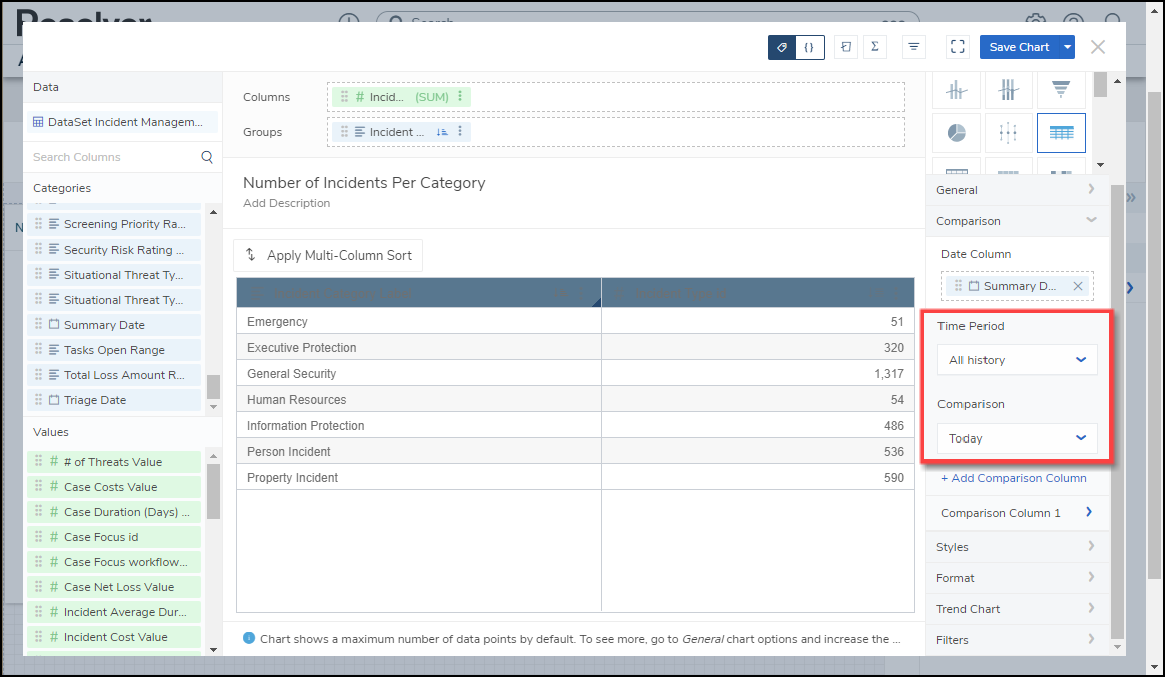Open the Comparison dropdown showing Today
The image size is (1165, 677).
[1017, 438]
